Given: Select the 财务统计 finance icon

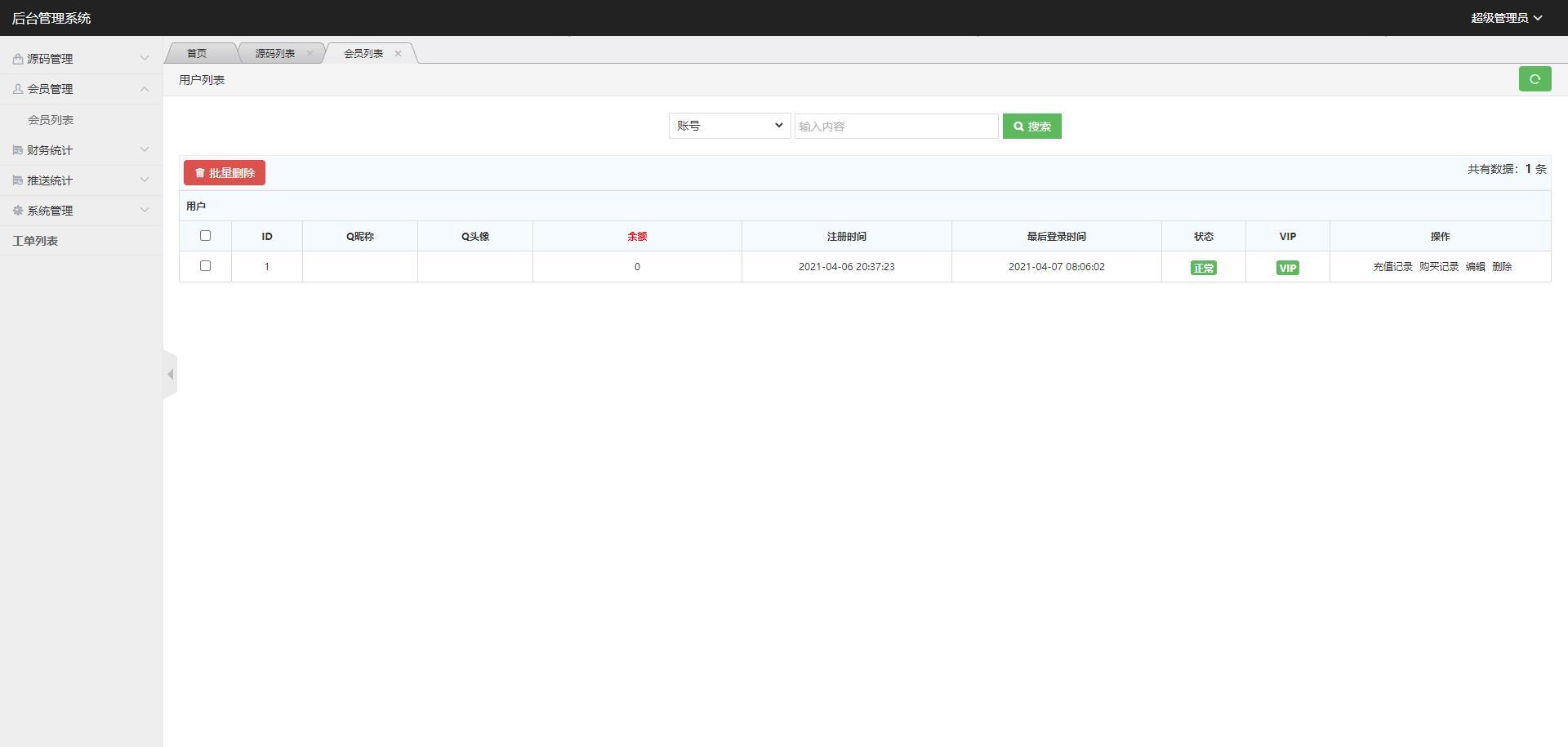Looking at the screenshot, I should pyautogui.click(x=17, y=149).
